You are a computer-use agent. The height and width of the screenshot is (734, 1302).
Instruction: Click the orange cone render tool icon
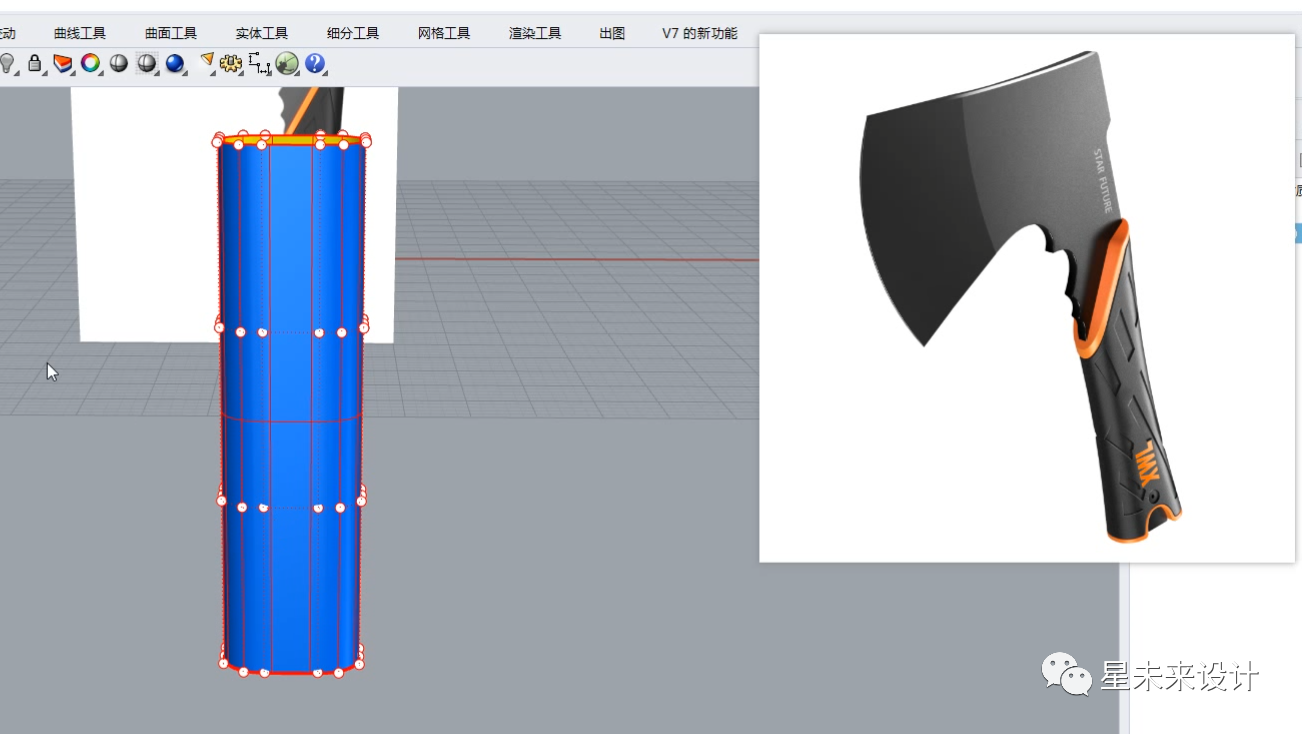(207, 63)
